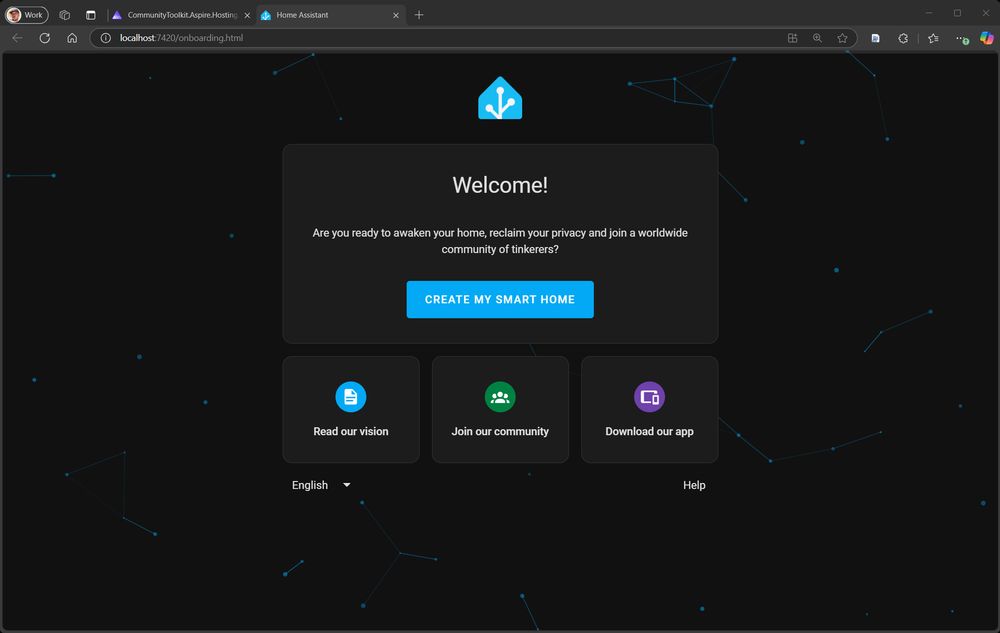Screen dimensions: 1000x633
Task: Go to the browser home page
Action: point(72,38)
